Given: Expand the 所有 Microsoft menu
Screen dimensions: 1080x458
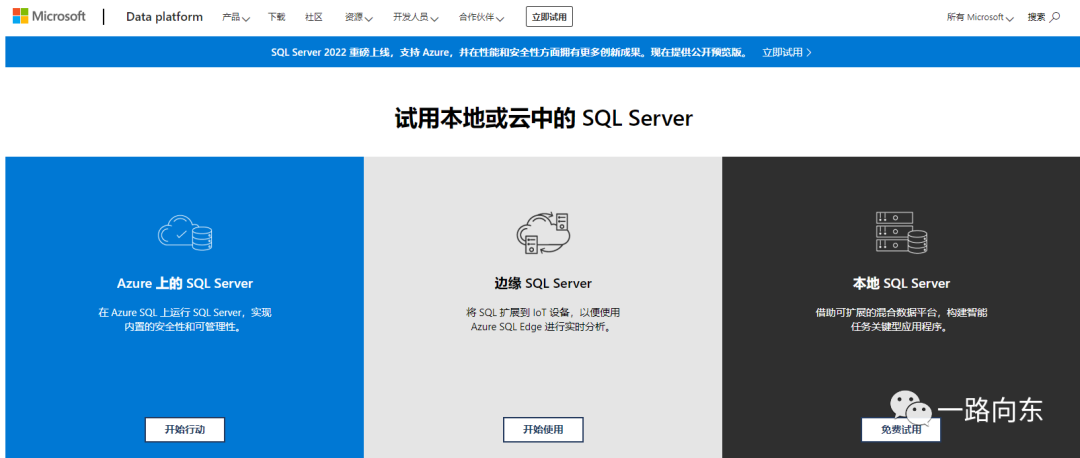Looking at the screenshot, I should [980, 17].
